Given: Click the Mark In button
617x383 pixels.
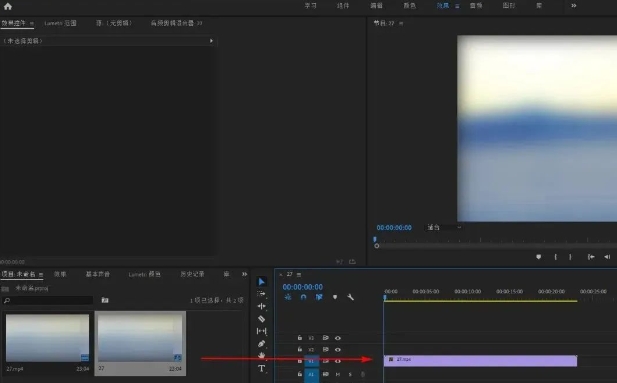Looking at the screenshot, I should [x=556, y=257].
